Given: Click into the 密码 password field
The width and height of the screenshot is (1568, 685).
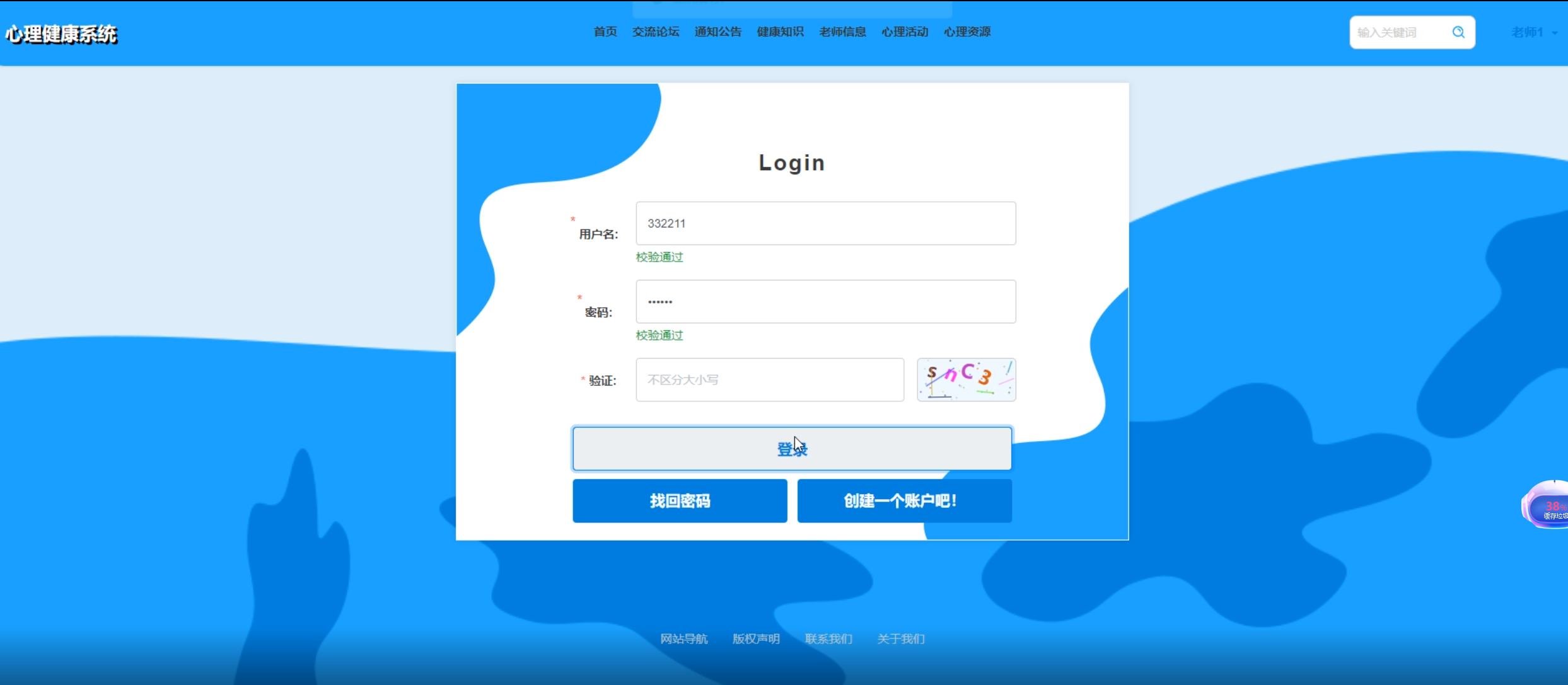Looking at the screenshot, I should click(825, 301).
